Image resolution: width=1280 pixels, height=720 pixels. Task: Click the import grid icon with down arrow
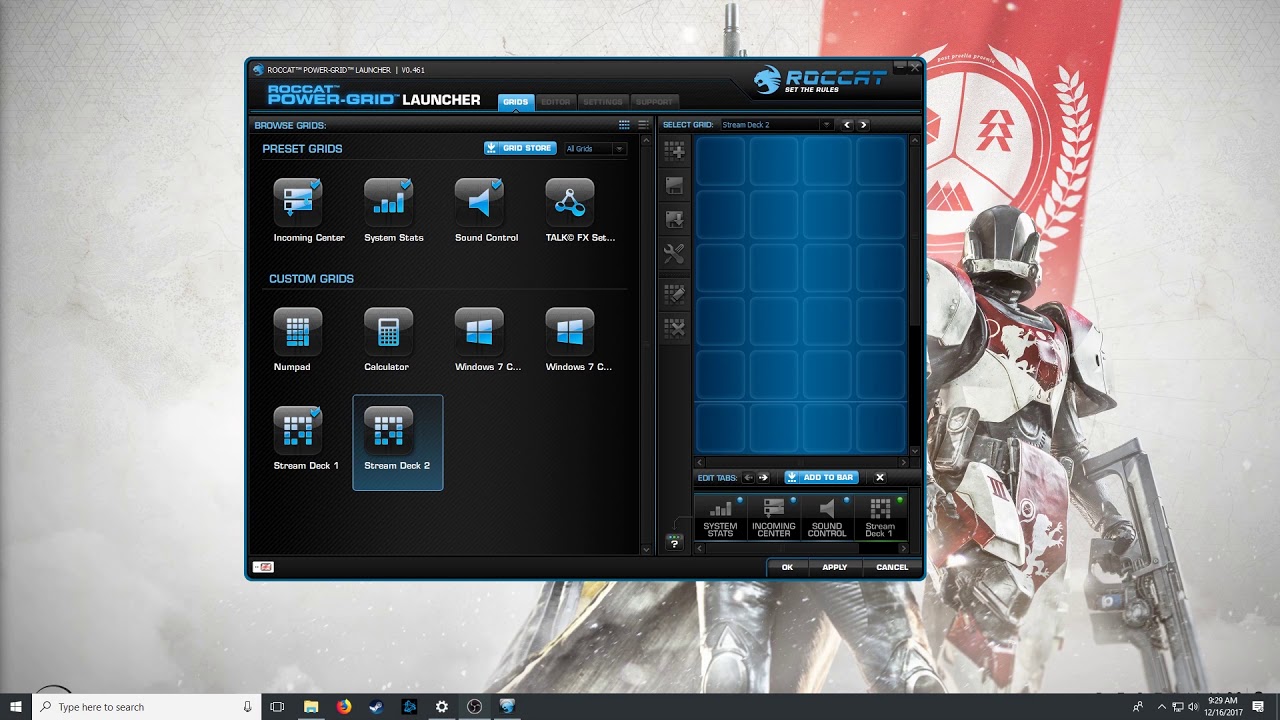point(675,219)
